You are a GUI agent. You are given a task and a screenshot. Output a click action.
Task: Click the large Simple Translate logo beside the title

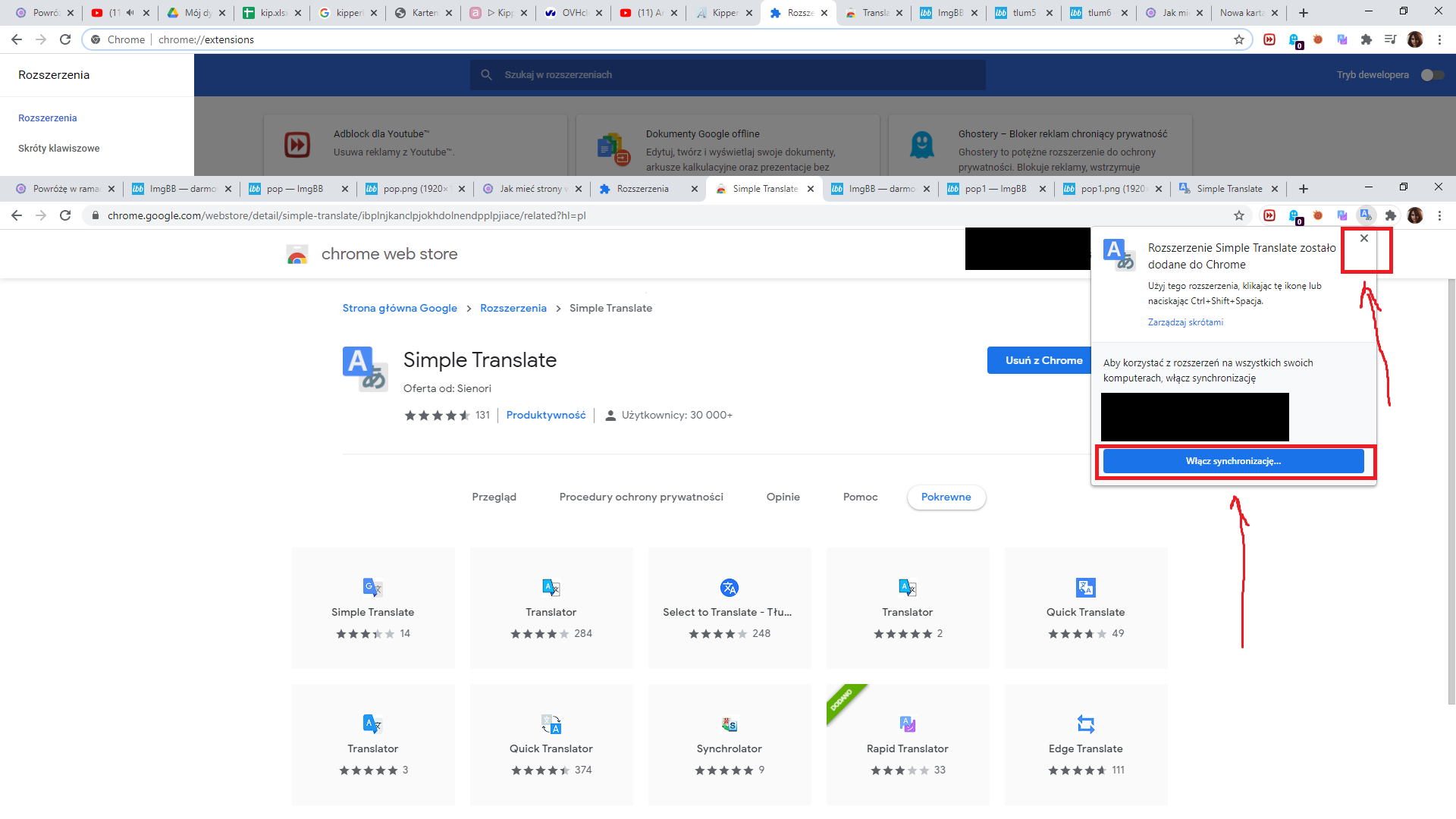click(x=365, y=369)
